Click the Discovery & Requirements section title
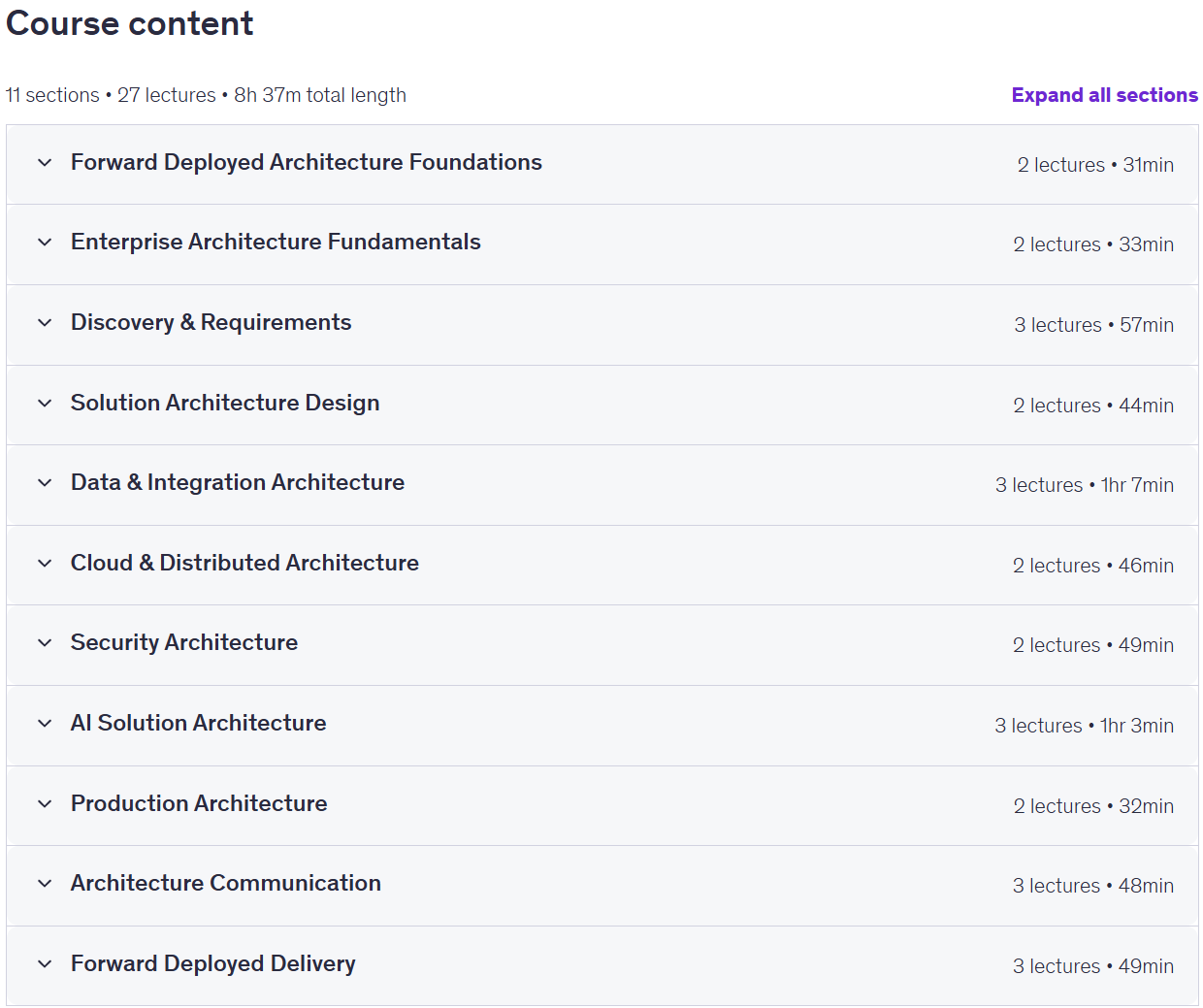The image size is (1203, 1008). tap(211, 322)
